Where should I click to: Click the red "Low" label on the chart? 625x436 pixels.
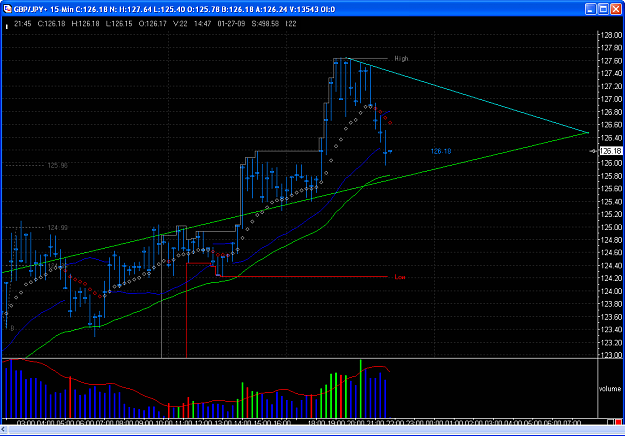(x=400, y=277)
